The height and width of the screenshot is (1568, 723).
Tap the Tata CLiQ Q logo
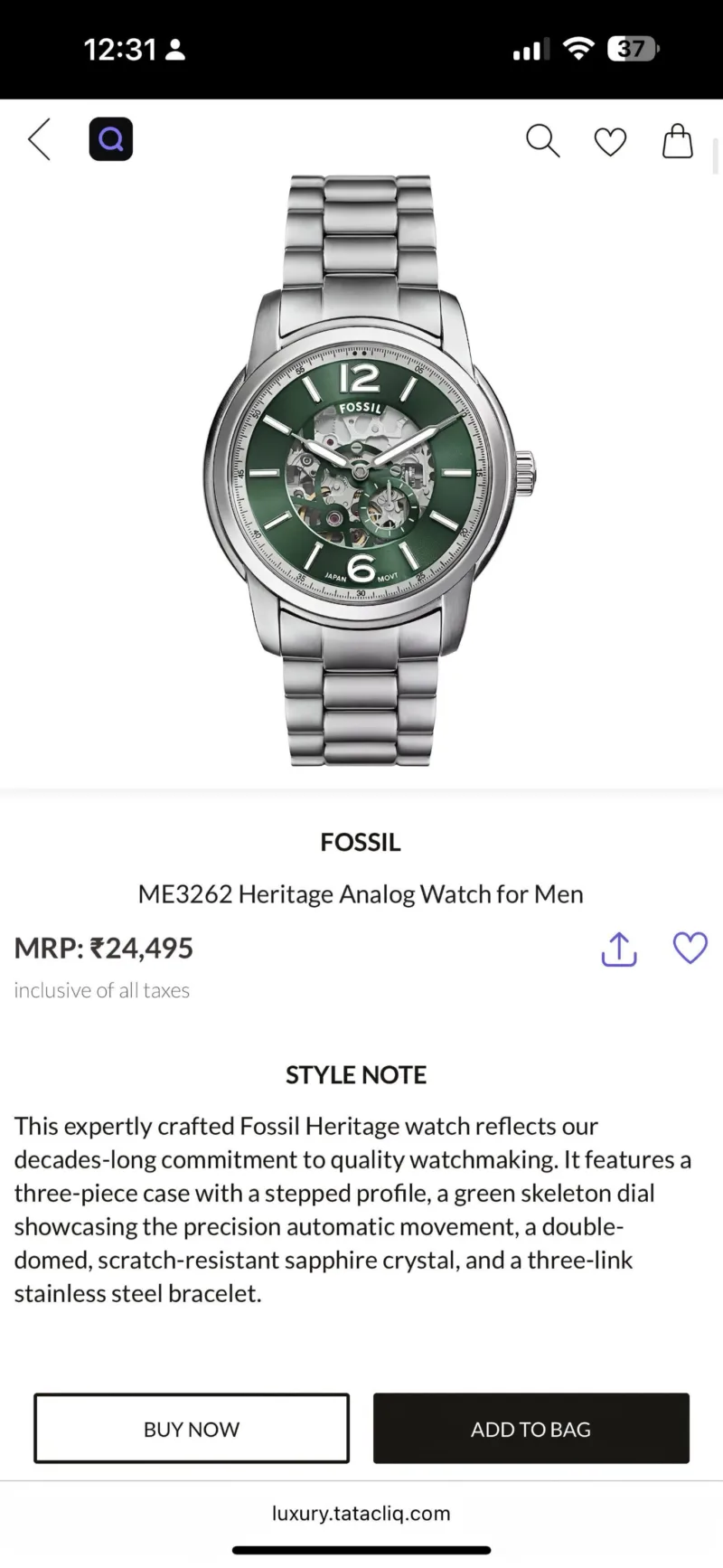pos(110,138)
